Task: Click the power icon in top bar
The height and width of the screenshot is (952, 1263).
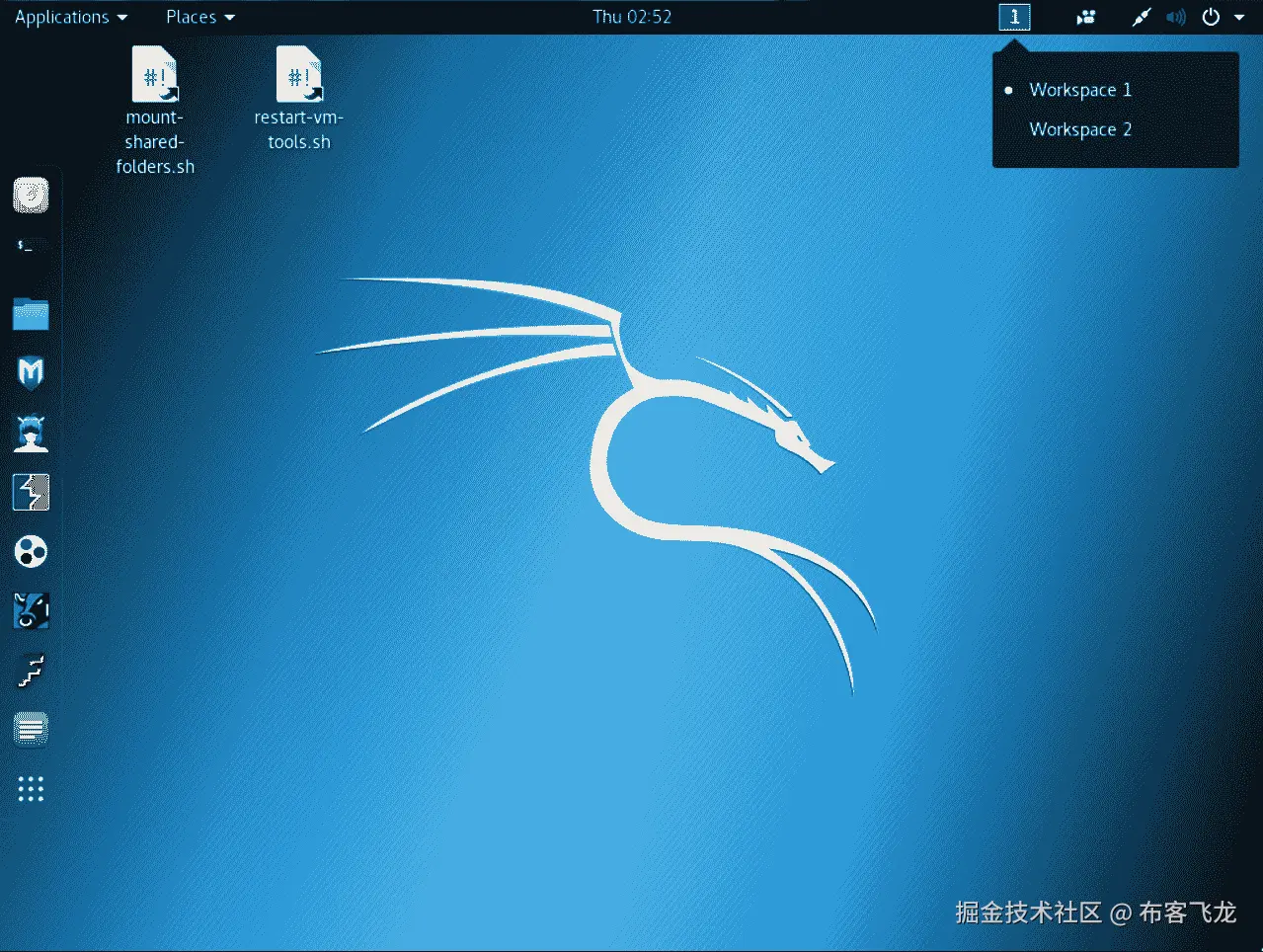Action: pyautogui.click(x=1211, y=17)
